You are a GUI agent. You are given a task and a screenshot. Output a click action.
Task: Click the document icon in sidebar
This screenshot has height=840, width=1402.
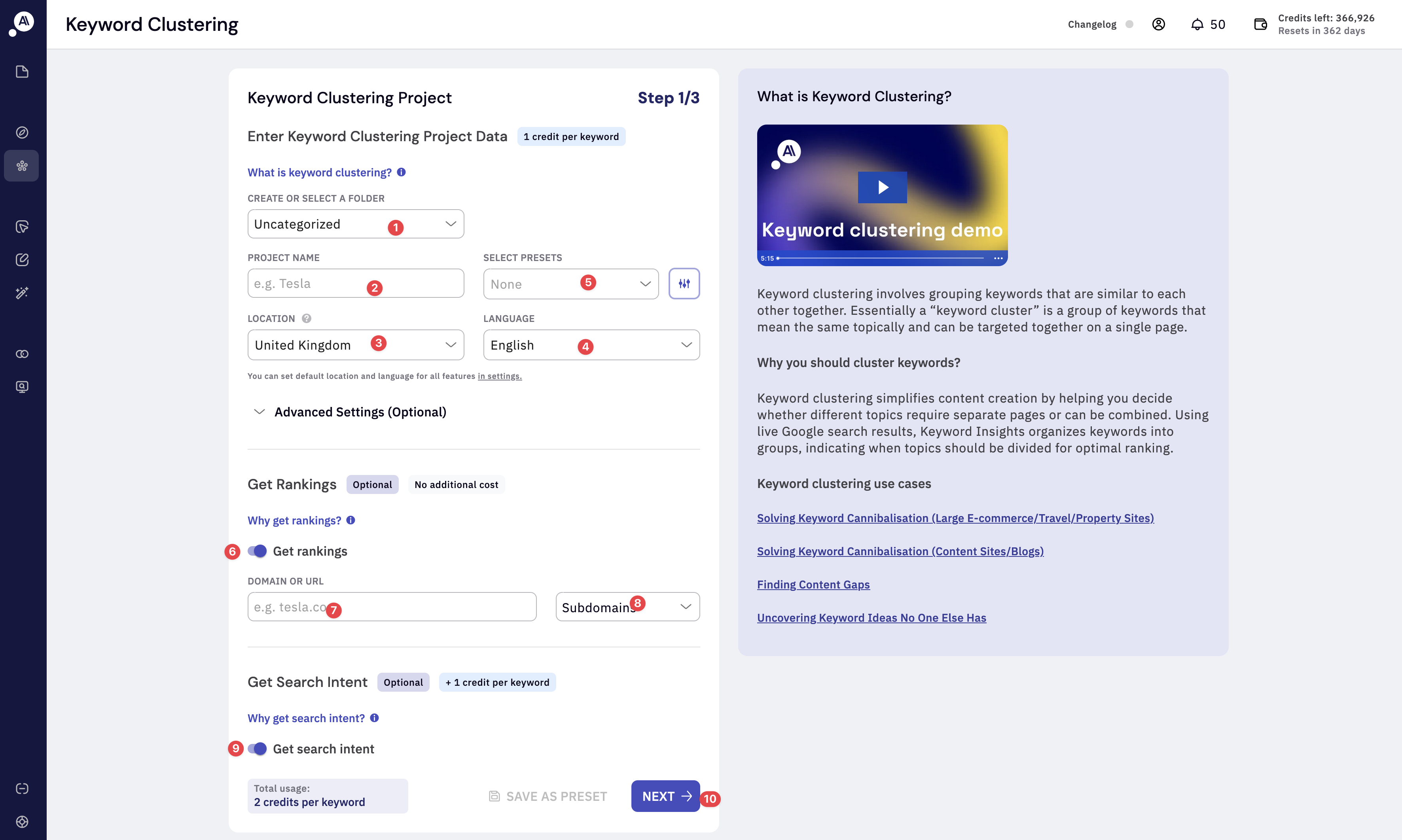point(22,72)
